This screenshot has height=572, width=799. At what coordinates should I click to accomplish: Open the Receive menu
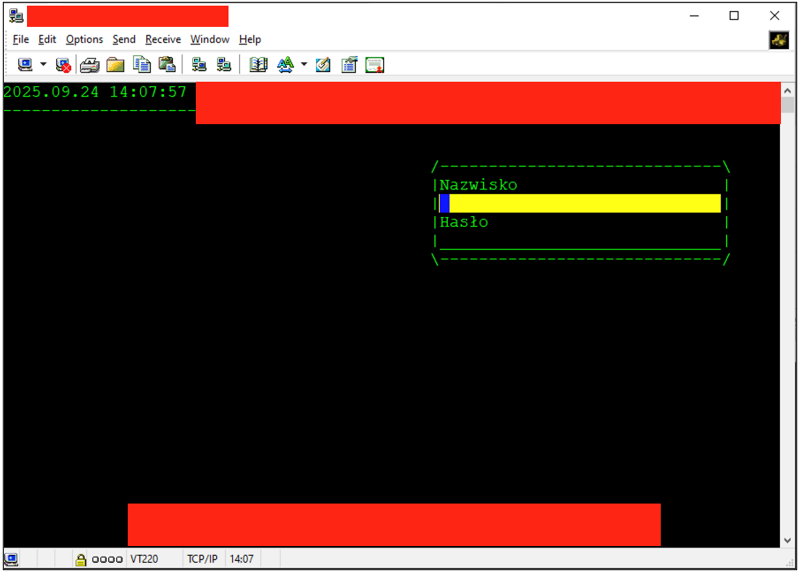163,39
